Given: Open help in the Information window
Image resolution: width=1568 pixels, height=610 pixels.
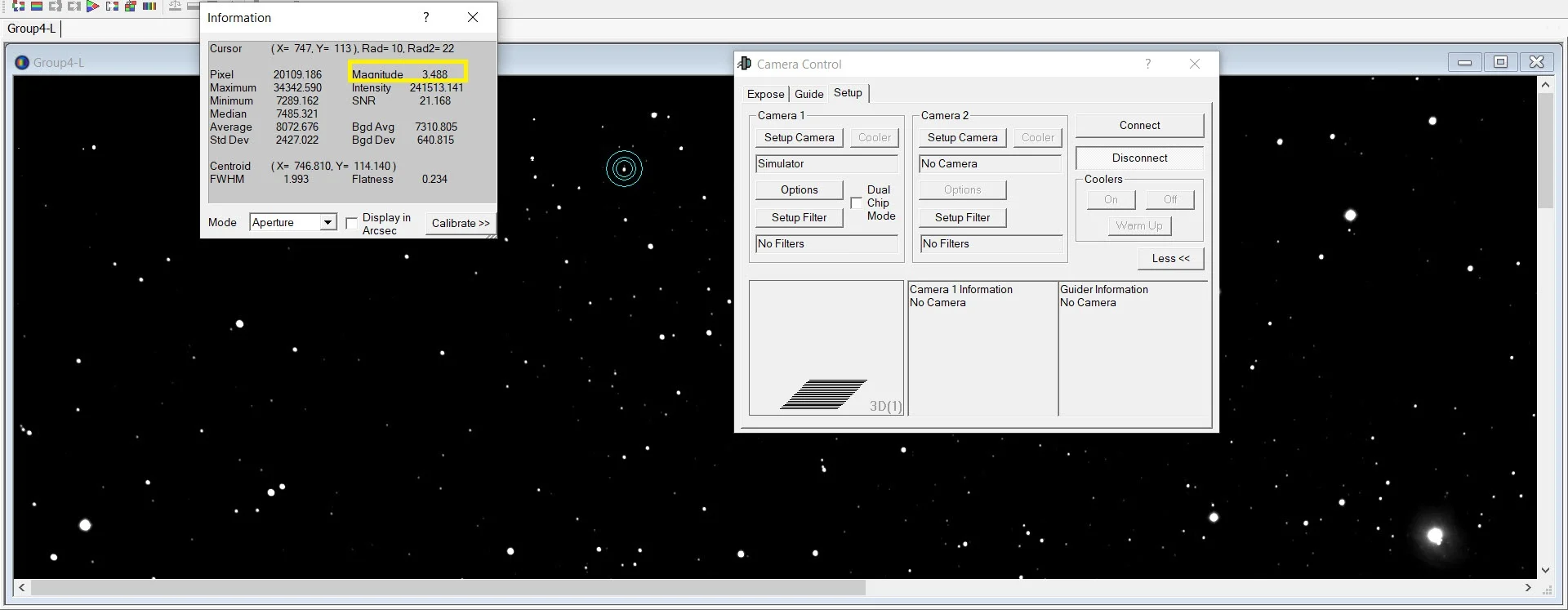Looking at the screenshot, I should [425, 17].
